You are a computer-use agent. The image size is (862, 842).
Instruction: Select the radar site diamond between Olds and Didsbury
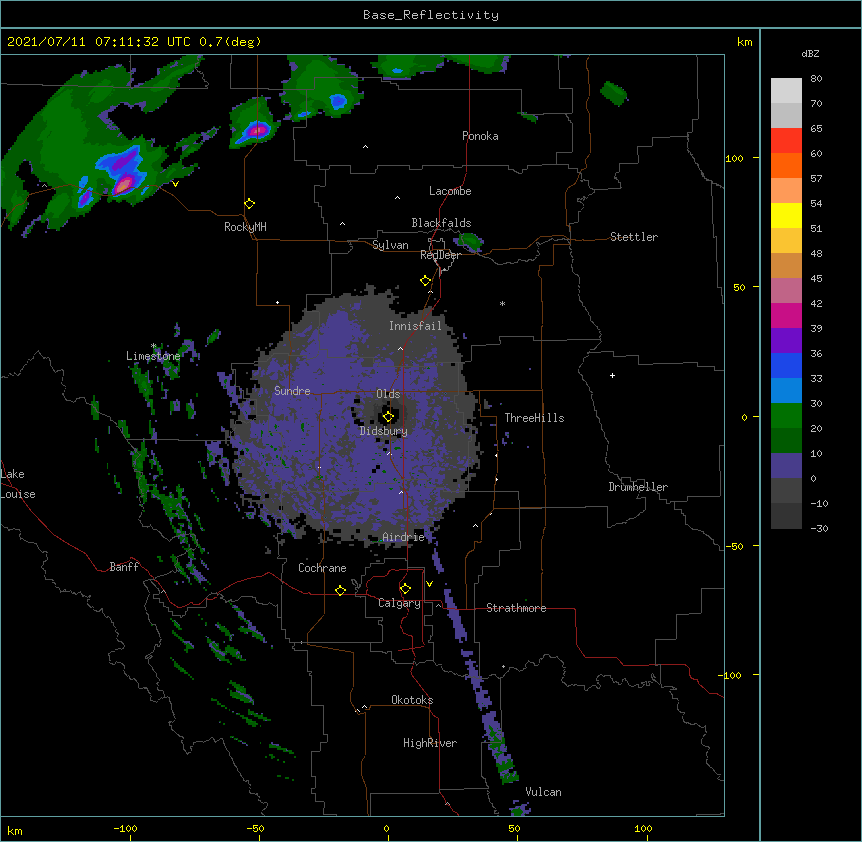click(x=388, y=417)
